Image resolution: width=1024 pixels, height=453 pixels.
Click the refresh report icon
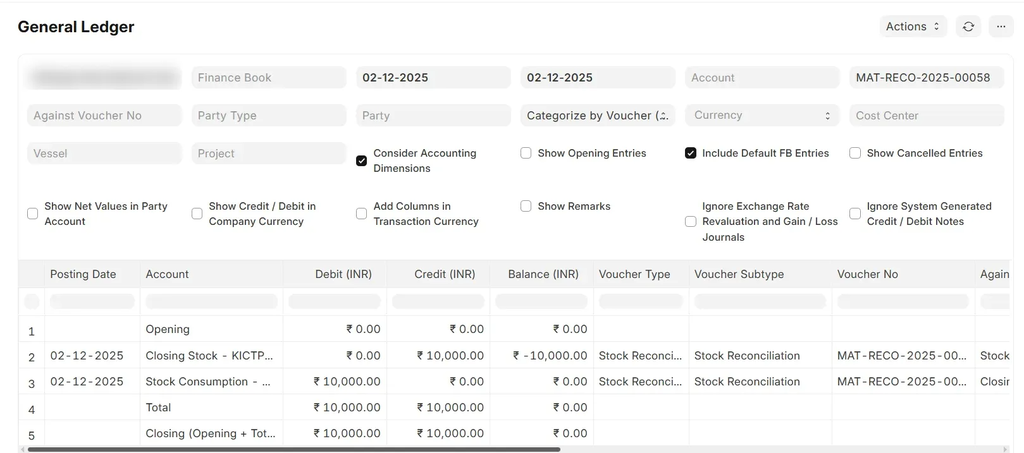[968, 27]
